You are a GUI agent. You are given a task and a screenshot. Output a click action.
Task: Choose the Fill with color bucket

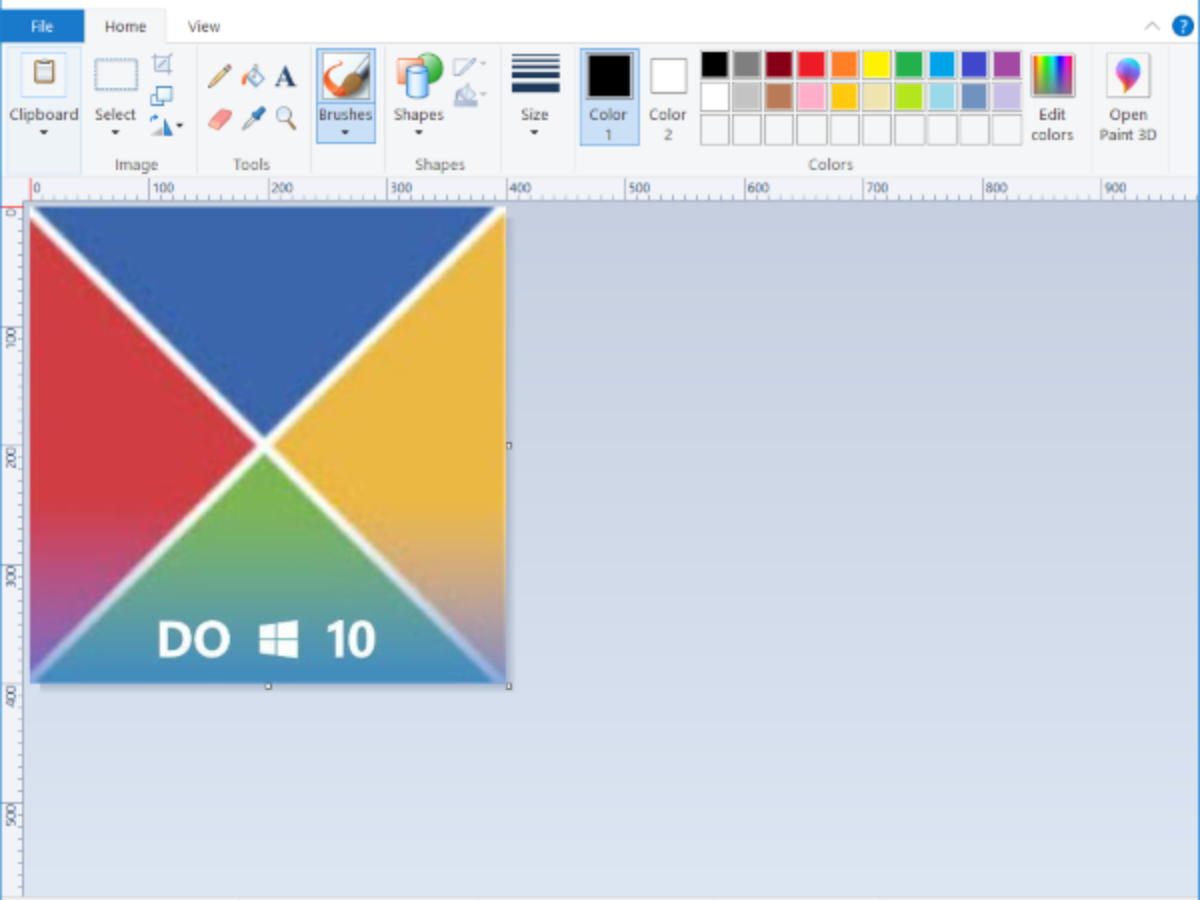click(253, 76)
